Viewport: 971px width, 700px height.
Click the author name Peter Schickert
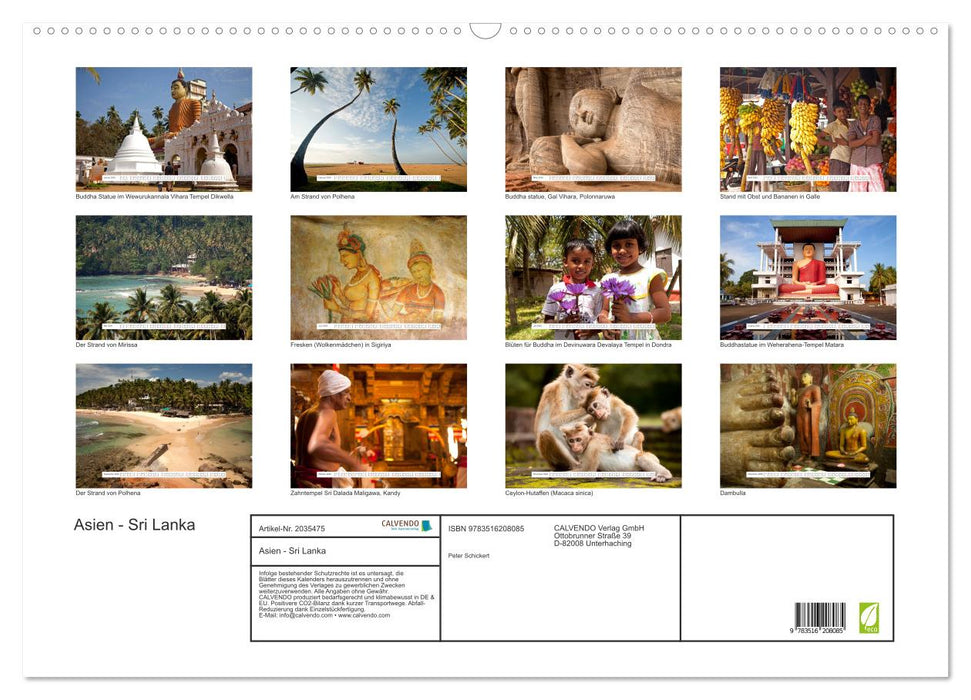point(469,555)
